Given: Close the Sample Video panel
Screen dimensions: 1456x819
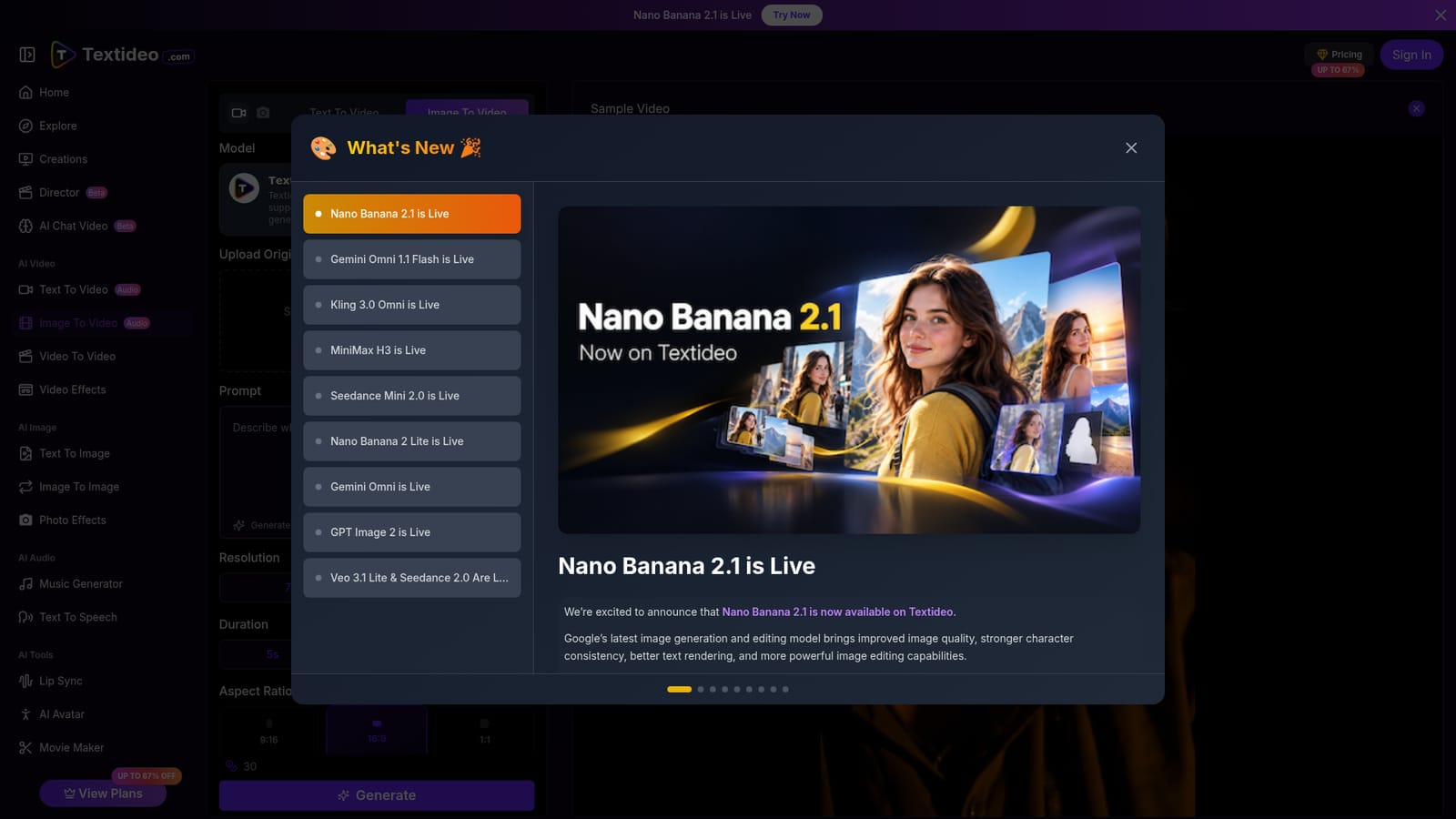Looking at the screenshot, I should click(1416, 108).
